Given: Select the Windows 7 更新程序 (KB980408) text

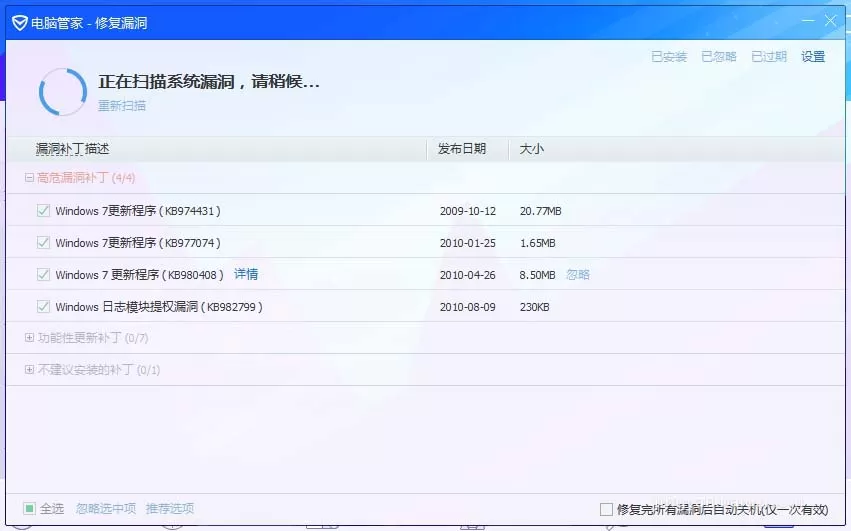Looking at the screenshot, I should [139, 275].
